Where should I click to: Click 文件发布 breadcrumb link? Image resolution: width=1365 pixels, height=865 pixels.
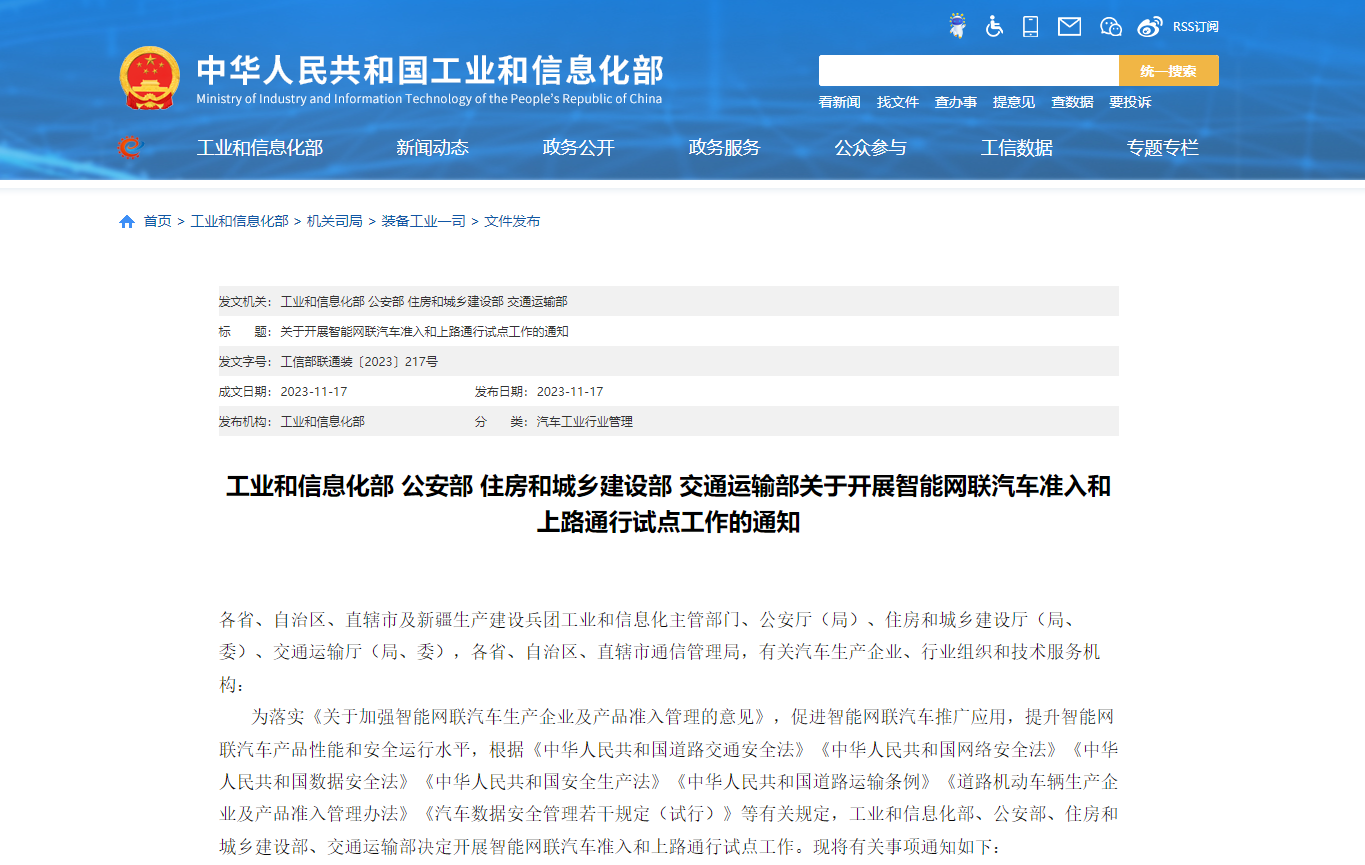coord(513,221)
